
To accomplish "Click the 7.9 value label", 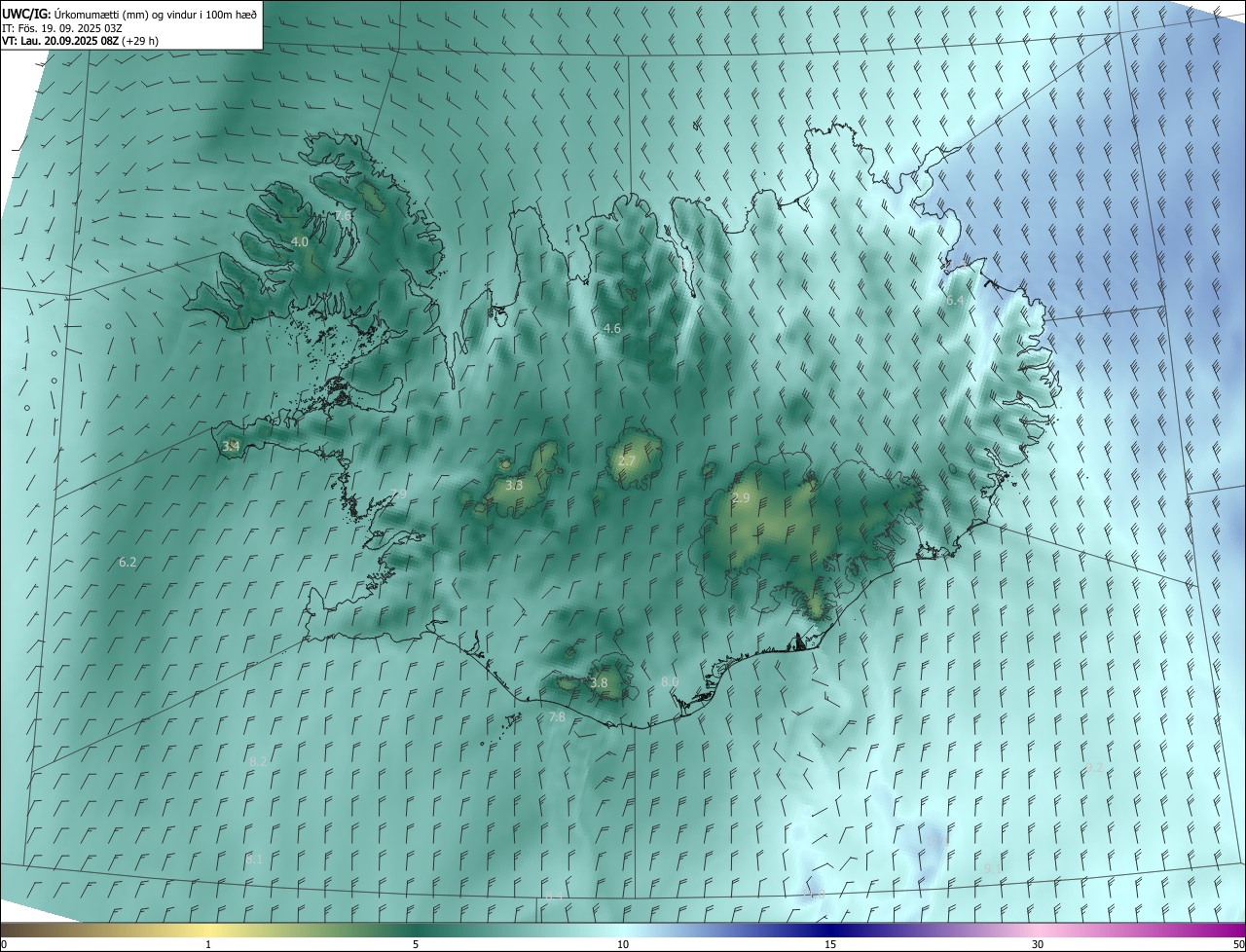I will click(397, 494).
